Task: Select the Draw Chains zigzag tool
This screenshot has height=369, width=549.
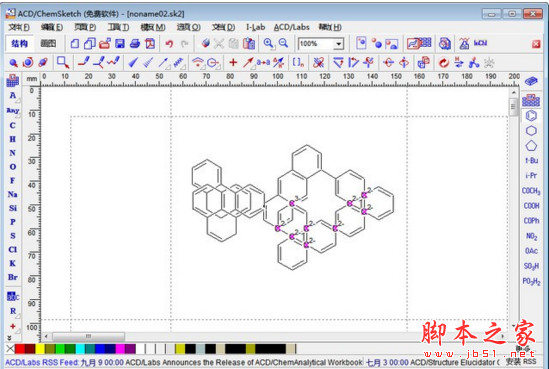Action: coord(113,62)
